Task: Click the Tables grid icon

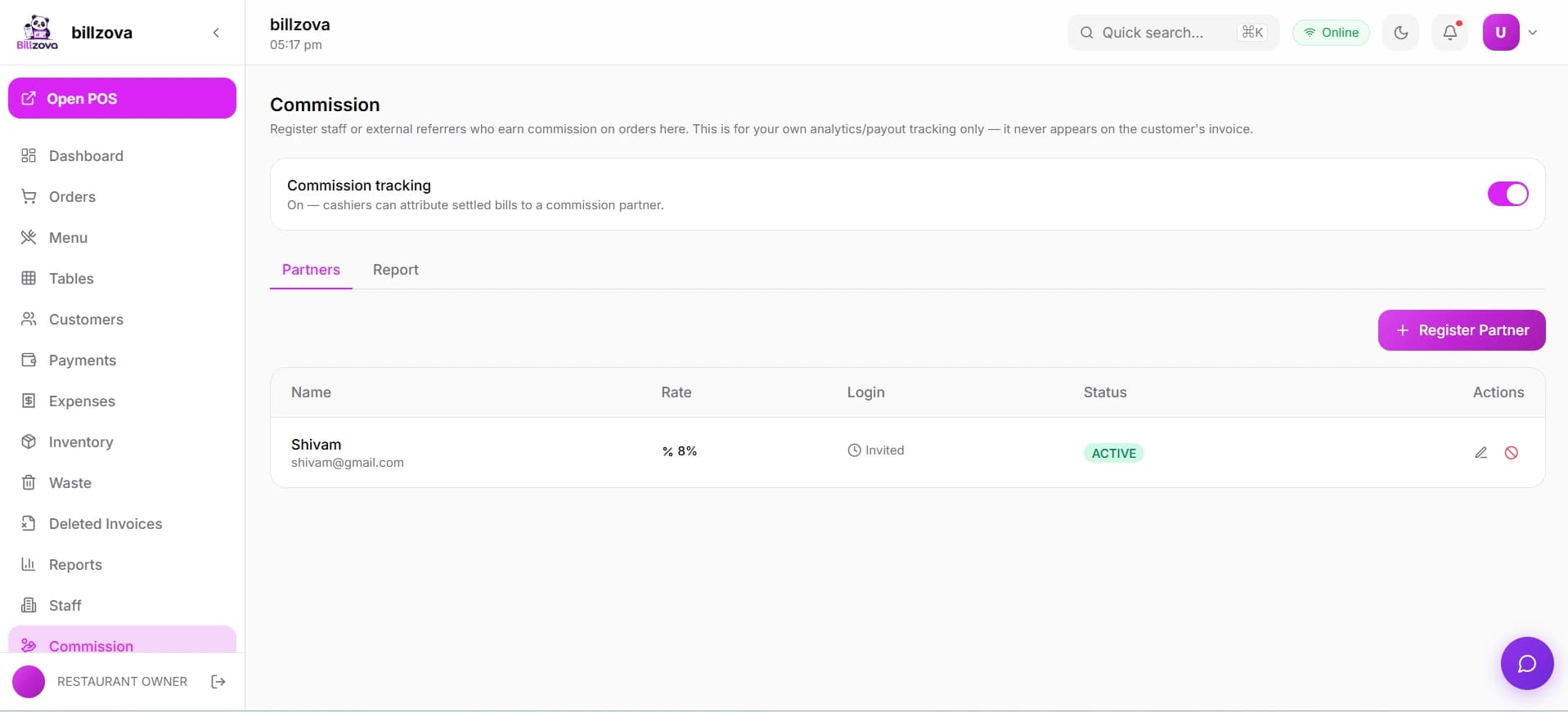Action: click(29, 278)
